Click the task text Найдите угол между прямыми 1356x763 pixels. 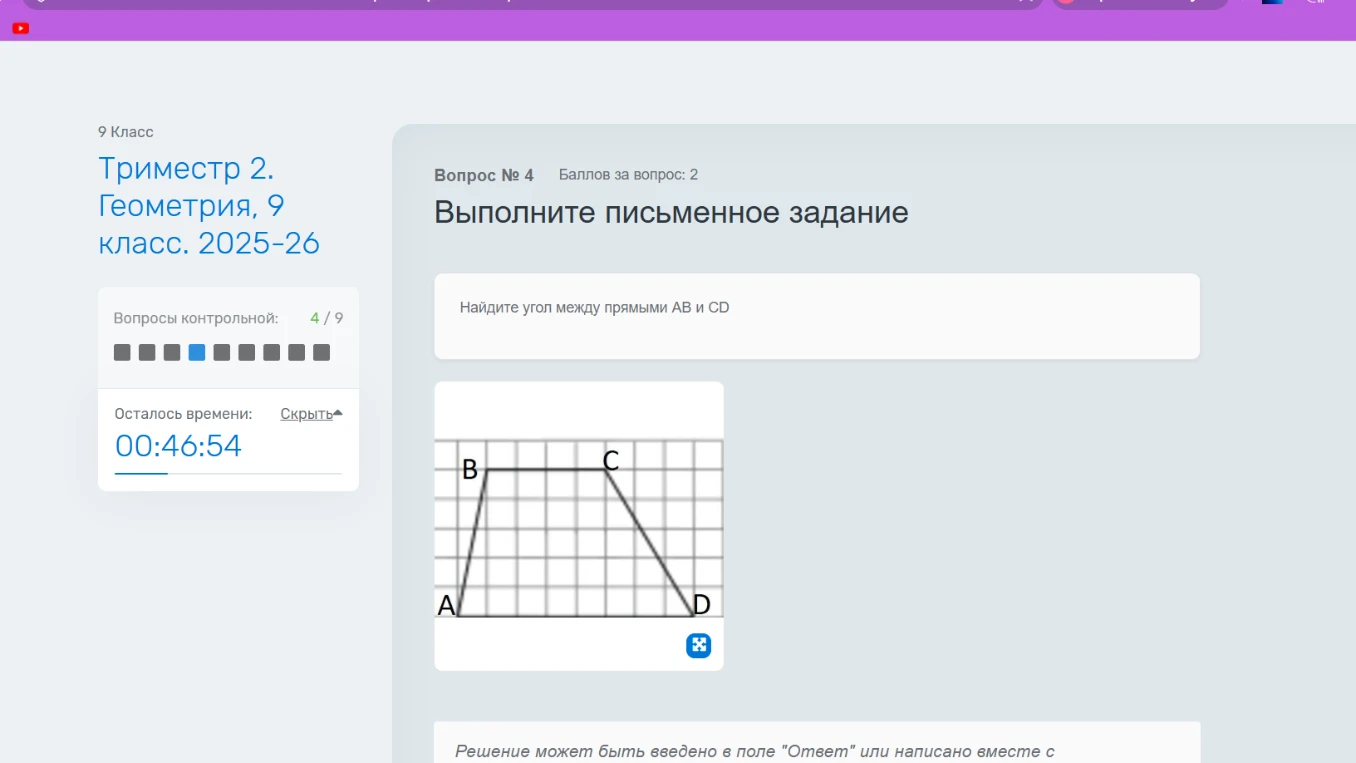click(594, 308)
